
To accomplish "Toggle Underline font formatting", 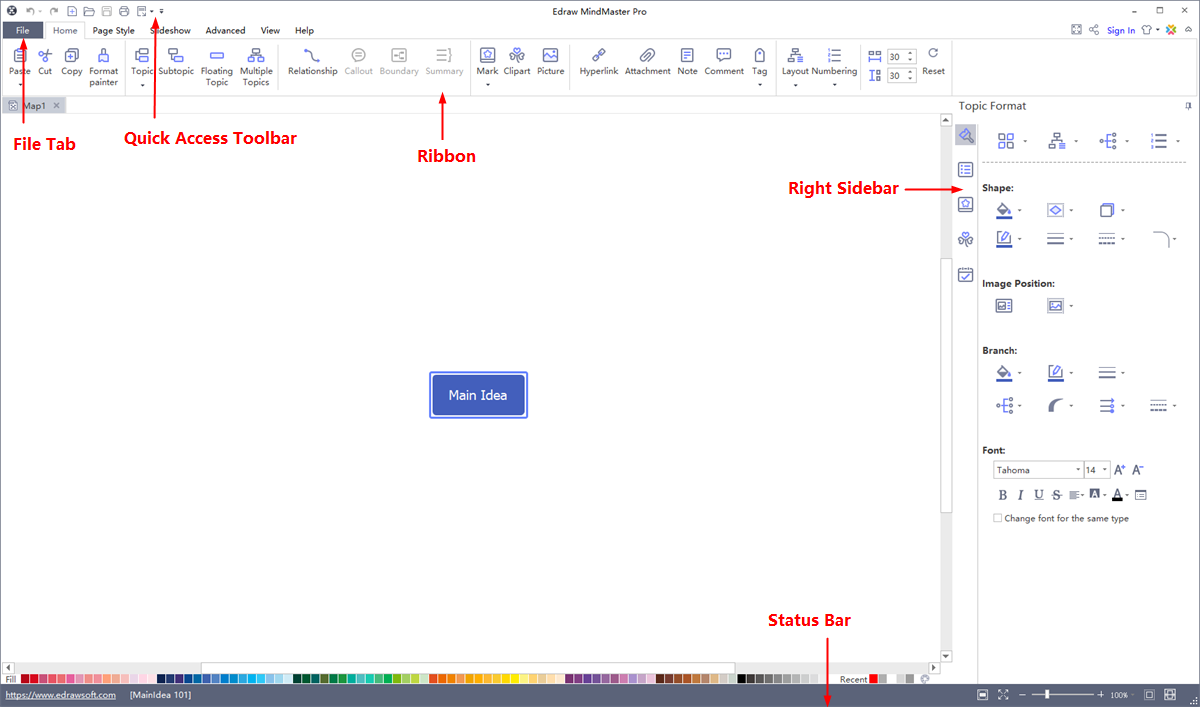I will 1039,495.
